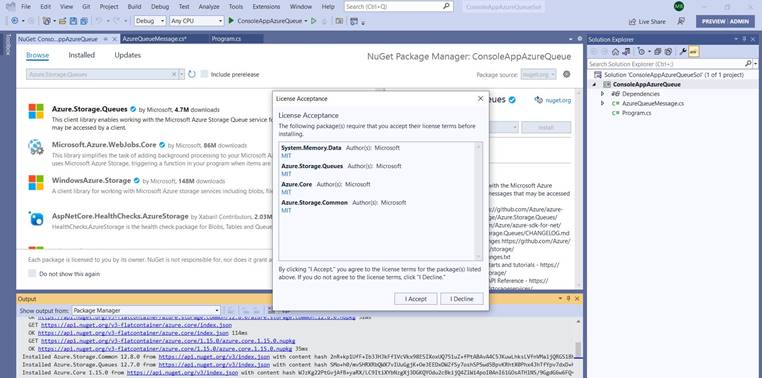Click the Save file toolbar icon

click(73, 21)
